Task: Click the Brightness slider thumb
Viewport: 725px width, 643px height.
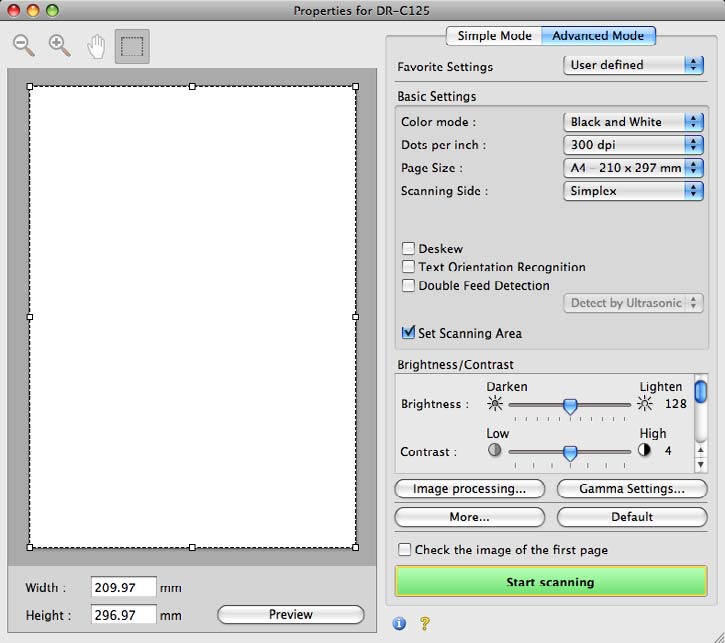Action: [x=570, y=406]
